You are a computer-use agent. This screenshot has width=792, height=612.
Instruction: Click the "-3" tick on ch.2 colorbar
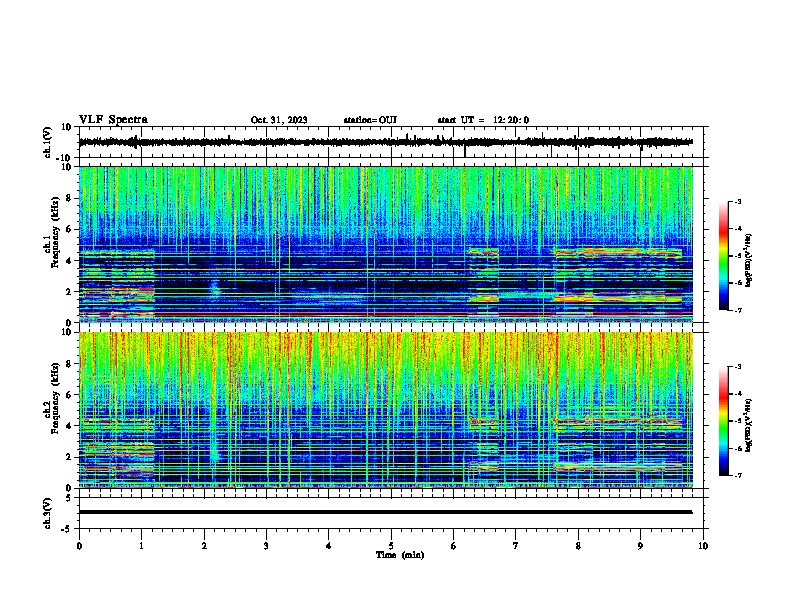coord(738,367)
